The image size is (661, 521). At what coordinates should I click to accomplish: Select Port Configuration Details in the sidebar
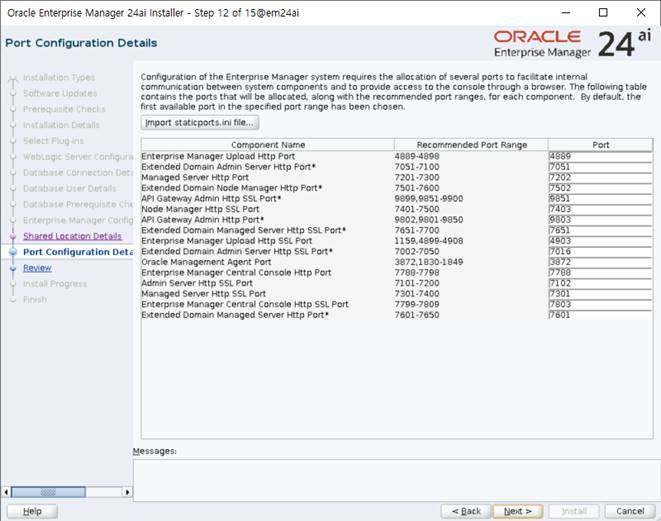tap(78, 252)
